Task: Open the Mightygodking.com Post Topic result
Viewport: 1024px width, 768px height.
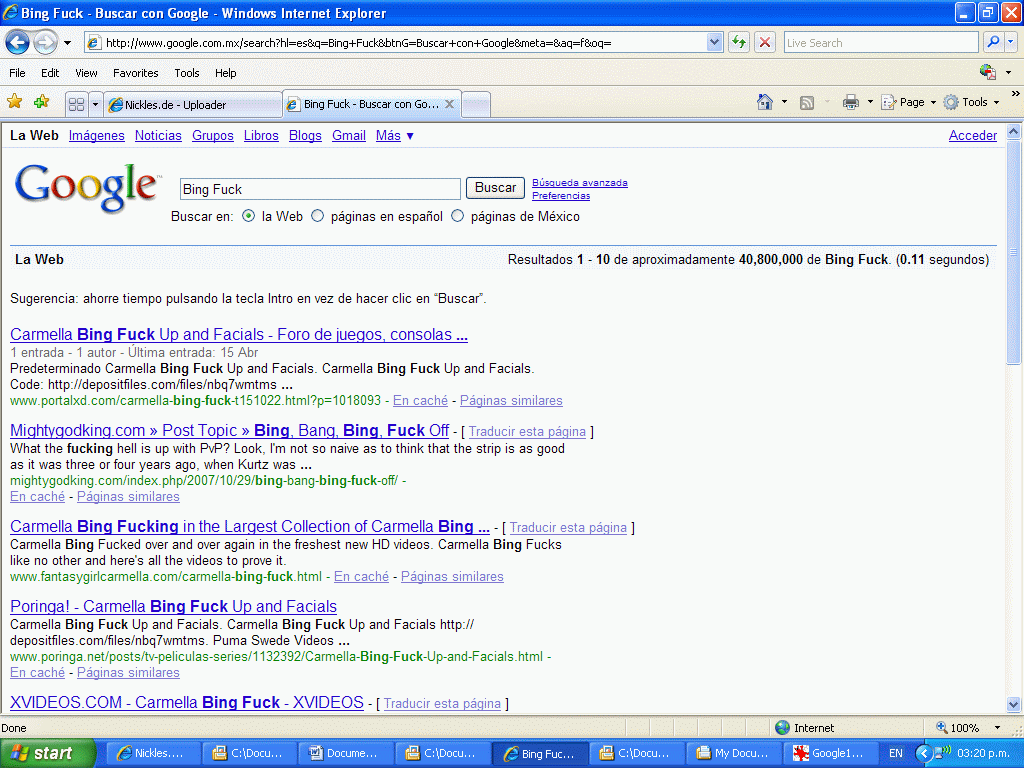Action: pyautogui.click(x=230, y=430)
